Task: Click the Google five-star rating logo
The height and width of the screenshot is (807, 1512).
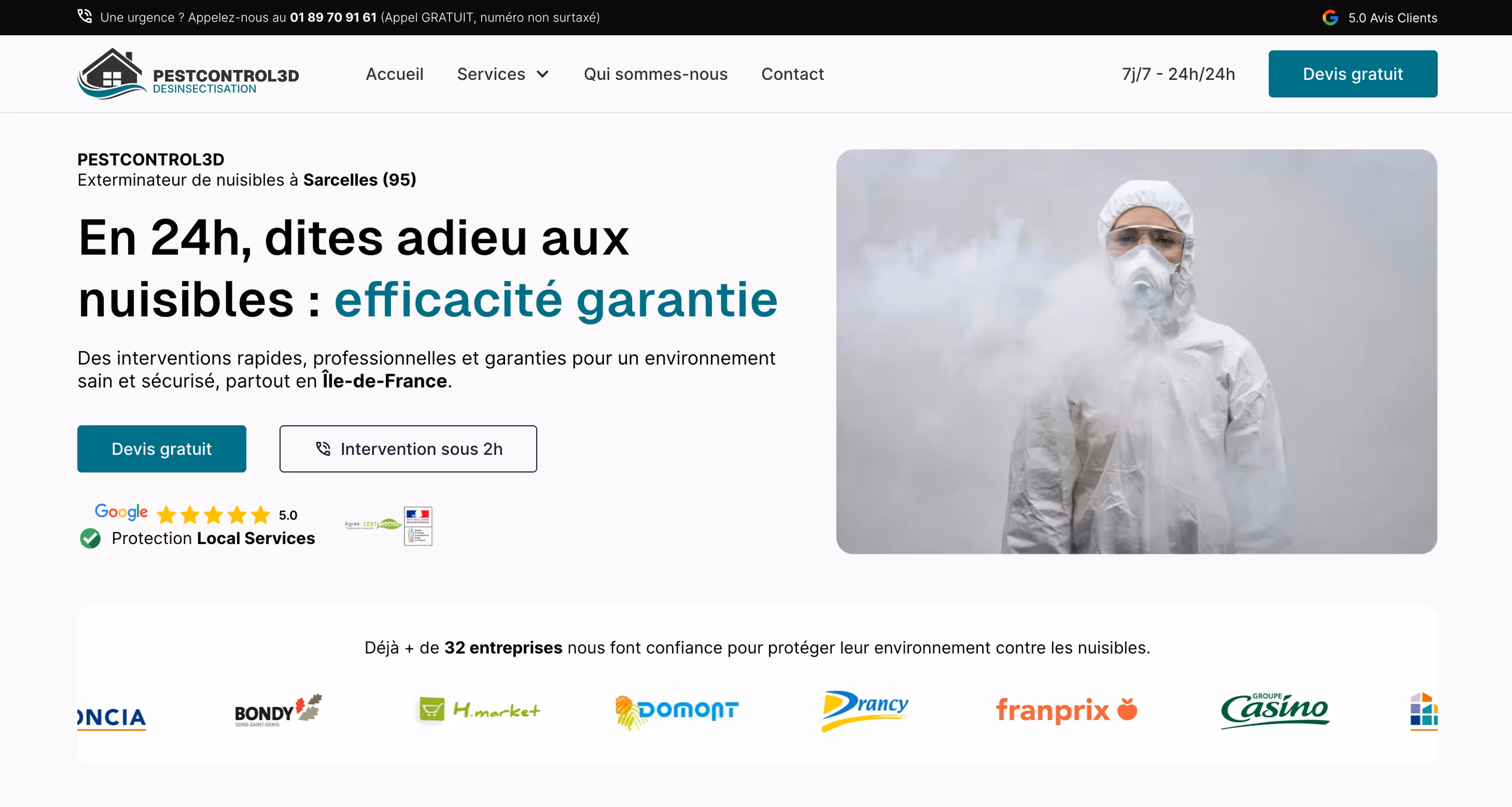Action: pyautogui.click(x=196, y=514)
